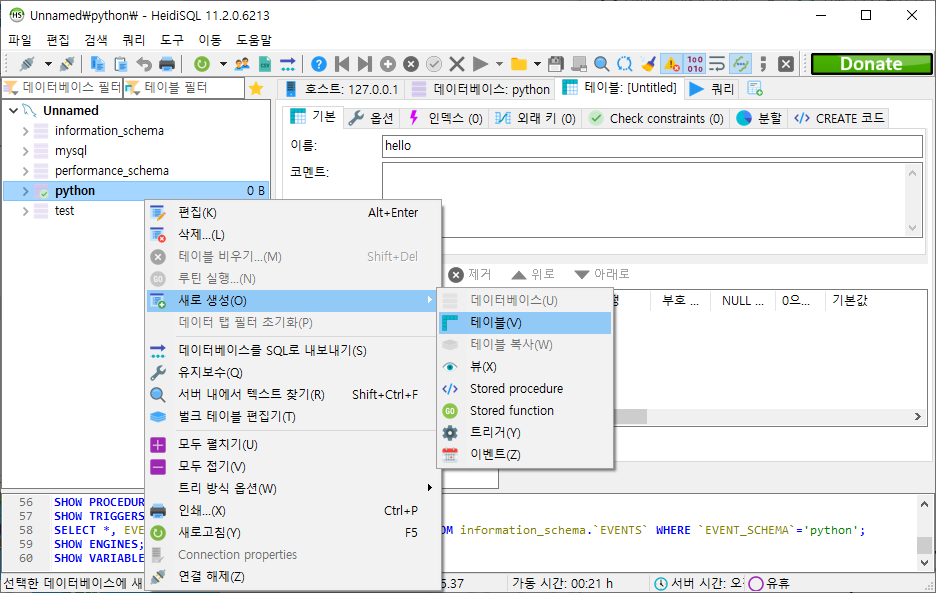Toggle the stop-on-errors warning icon

click(672, 64)
